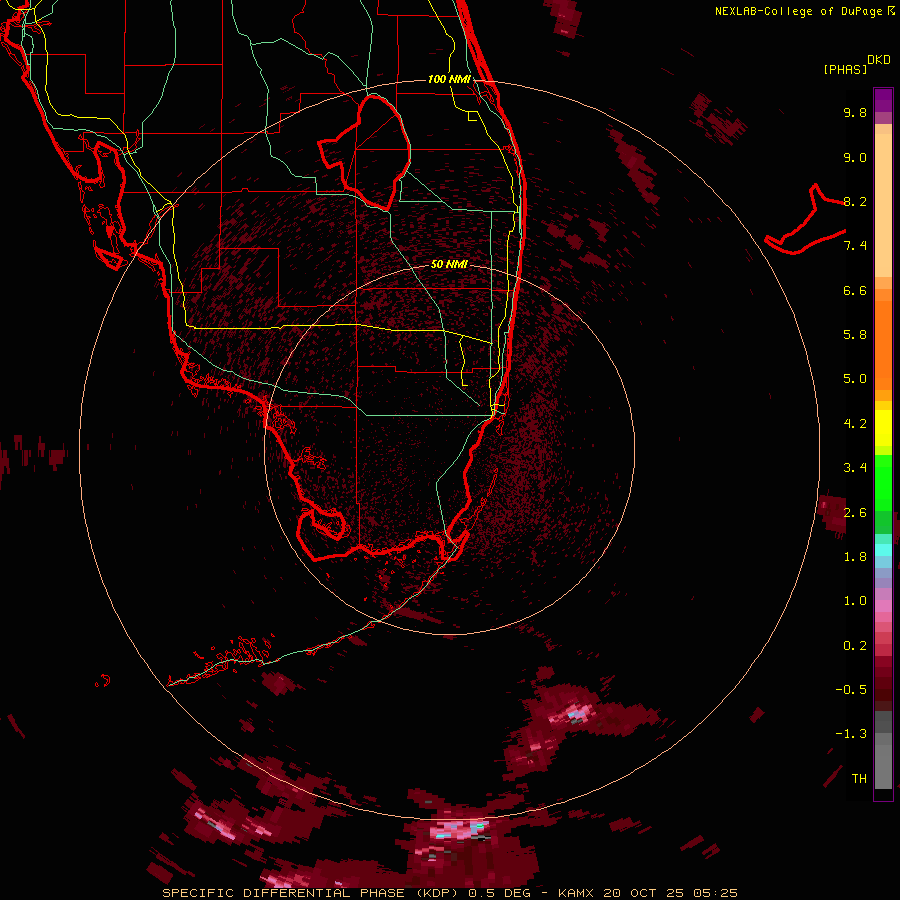900x900 pixels.
Task: Click the 9.8 value on the color scale
Action: click(x=855, y=112)
